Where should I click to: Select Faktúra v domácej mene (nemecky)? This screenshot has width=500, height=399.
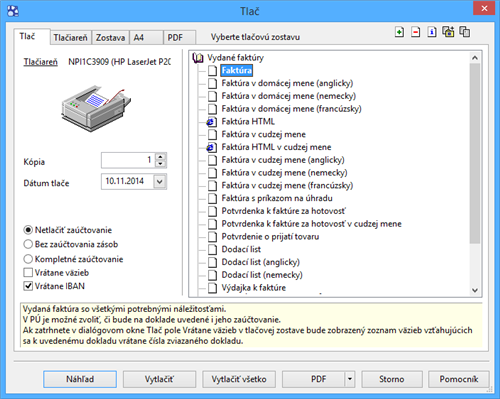click(289, 96)
